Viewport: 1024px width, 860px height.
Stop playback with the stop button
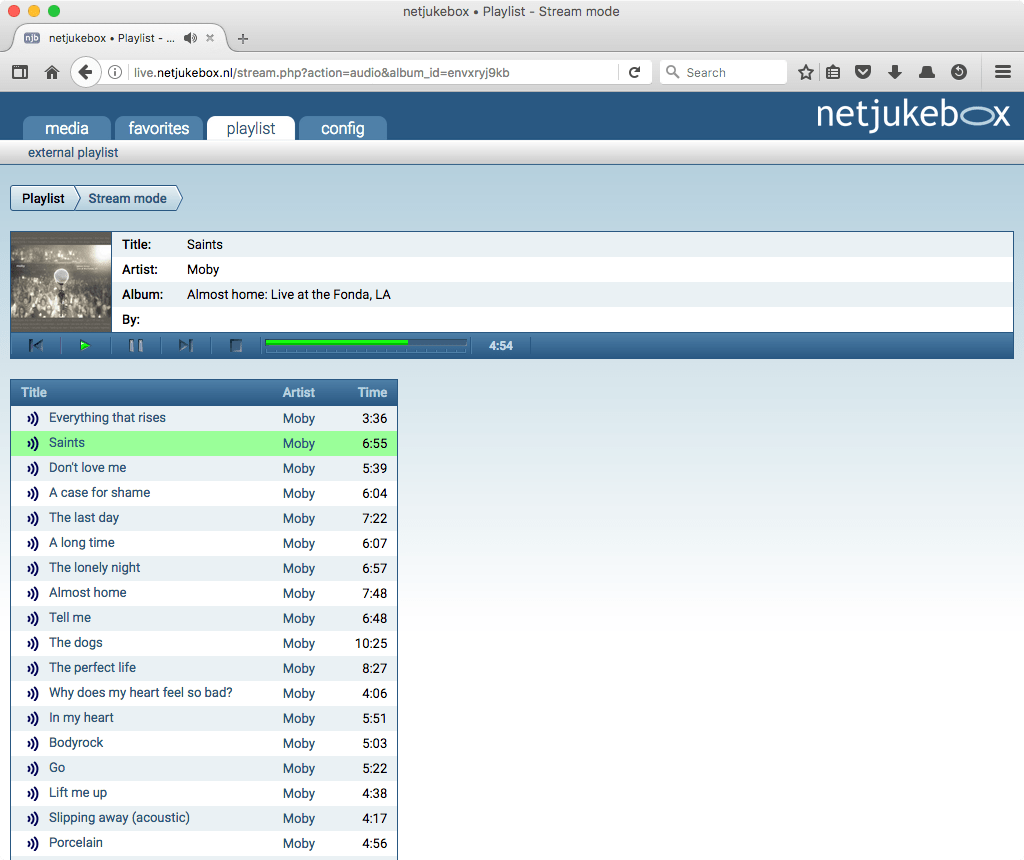tap(236, 346)
